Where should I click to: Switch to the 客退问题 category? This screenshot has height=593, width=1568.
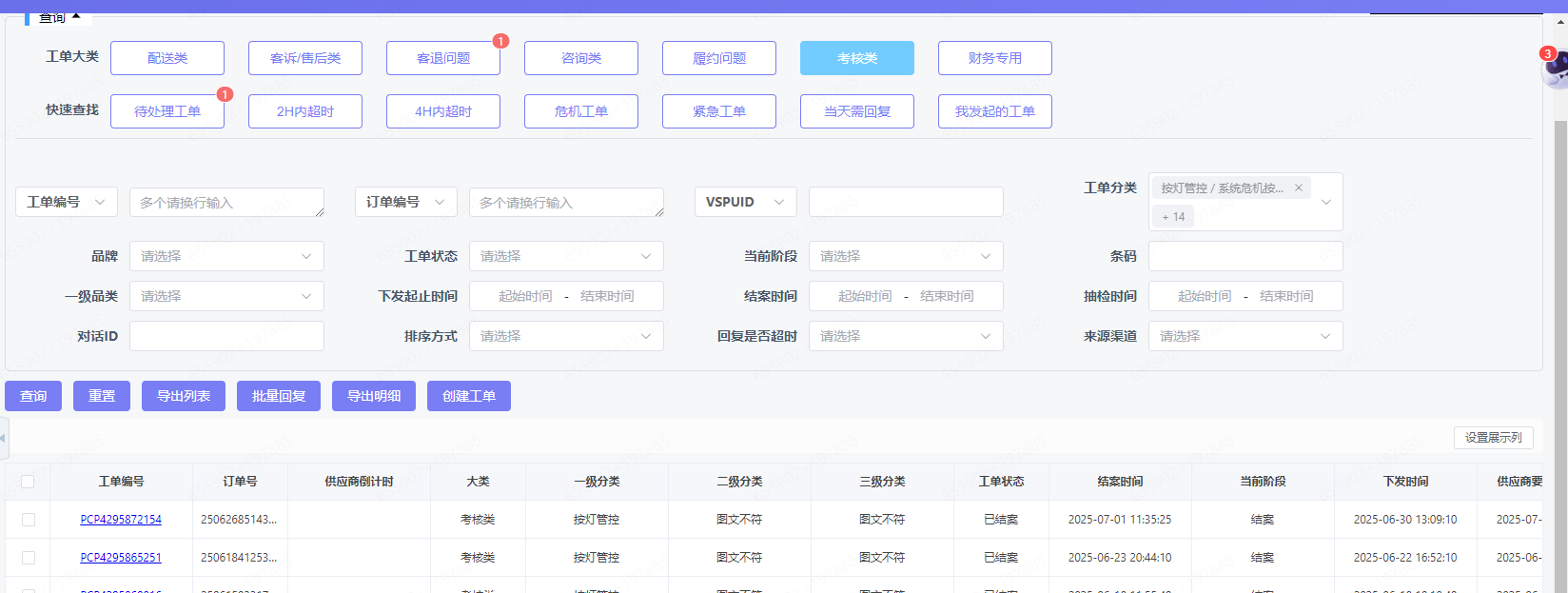443,58
